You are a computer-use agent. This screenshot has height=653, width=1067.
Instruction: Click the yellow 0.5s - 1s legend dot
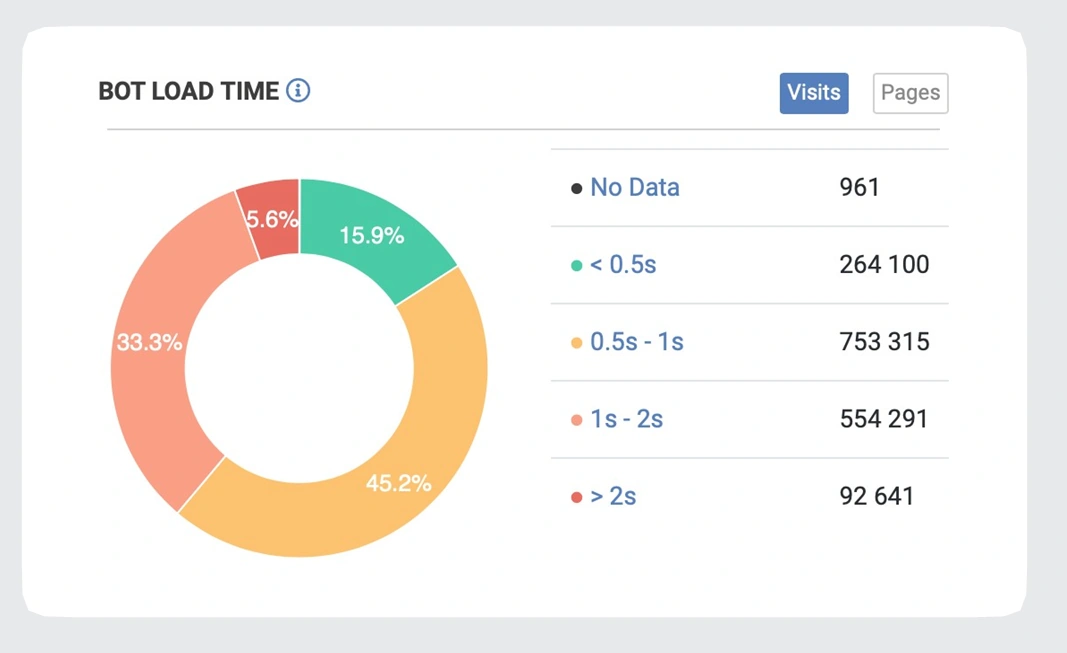point(576,343)
